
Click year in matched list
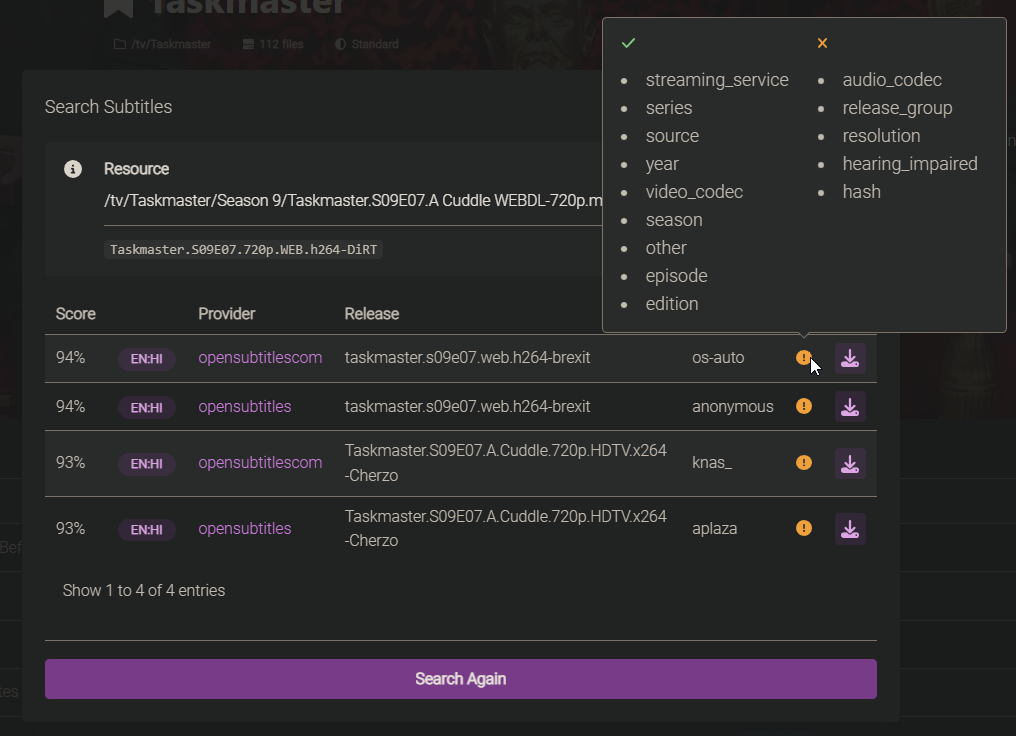click(662, 165)
